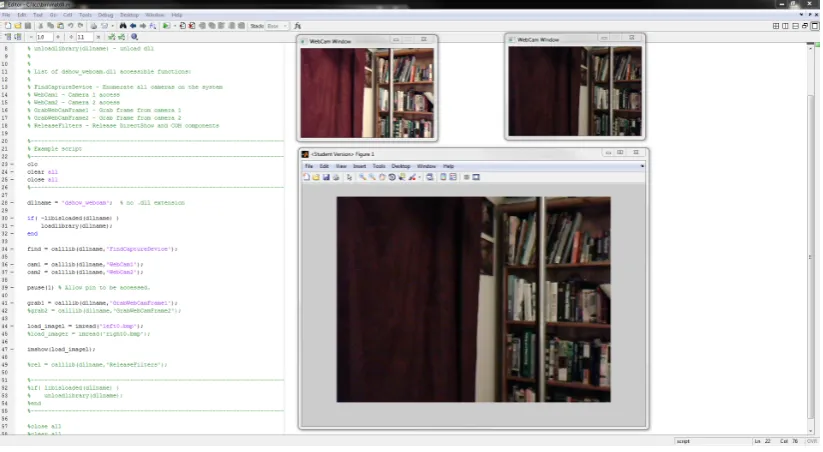823x452 pixels.
Task: Insert a colorbar in Figure 1
Action: point(443,177)
